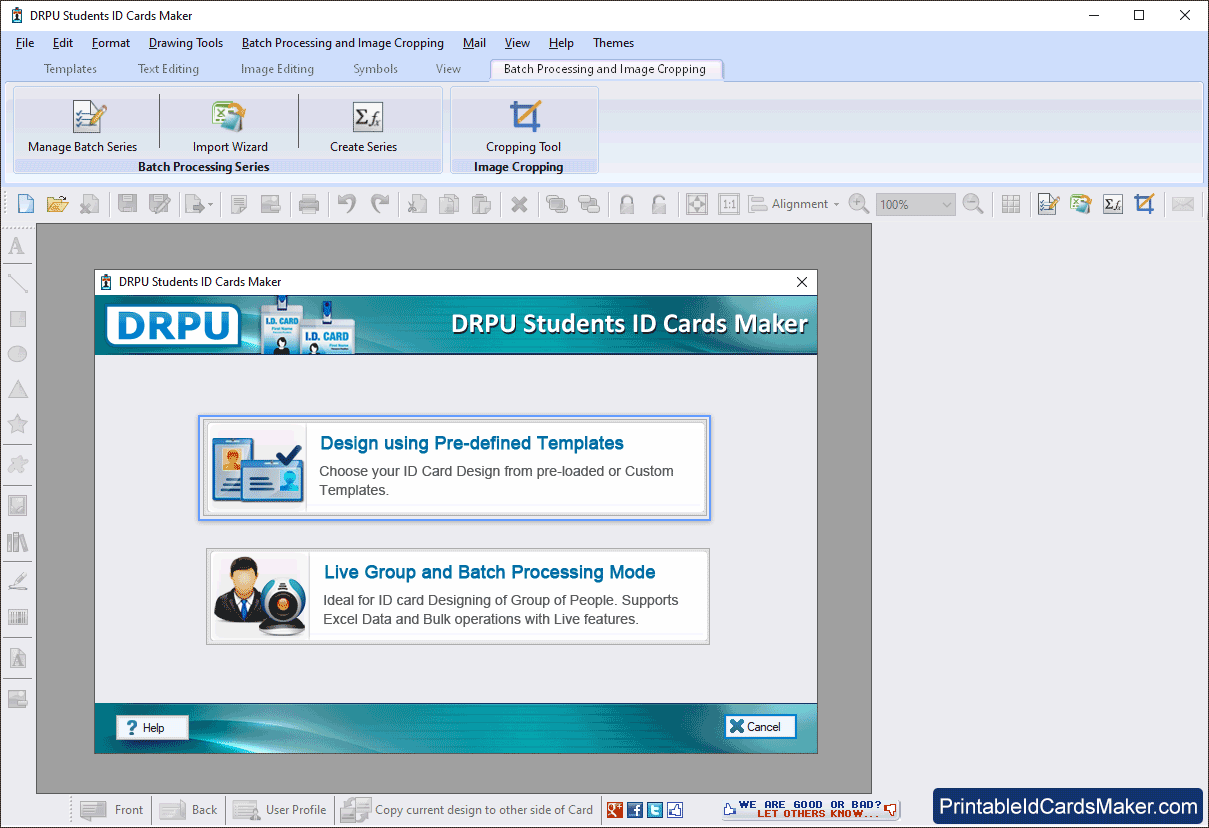Screen dimensions: 1209x828
Task: Click the toolbar crop icon
Action: point(1144,204)
